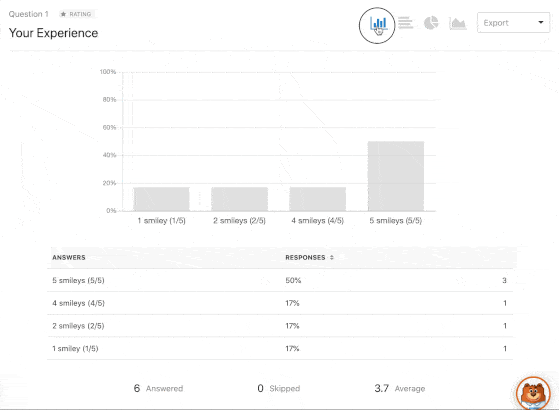Click the Responses column header
This screenshot has width=559, height=410.
tap(305, 257)
